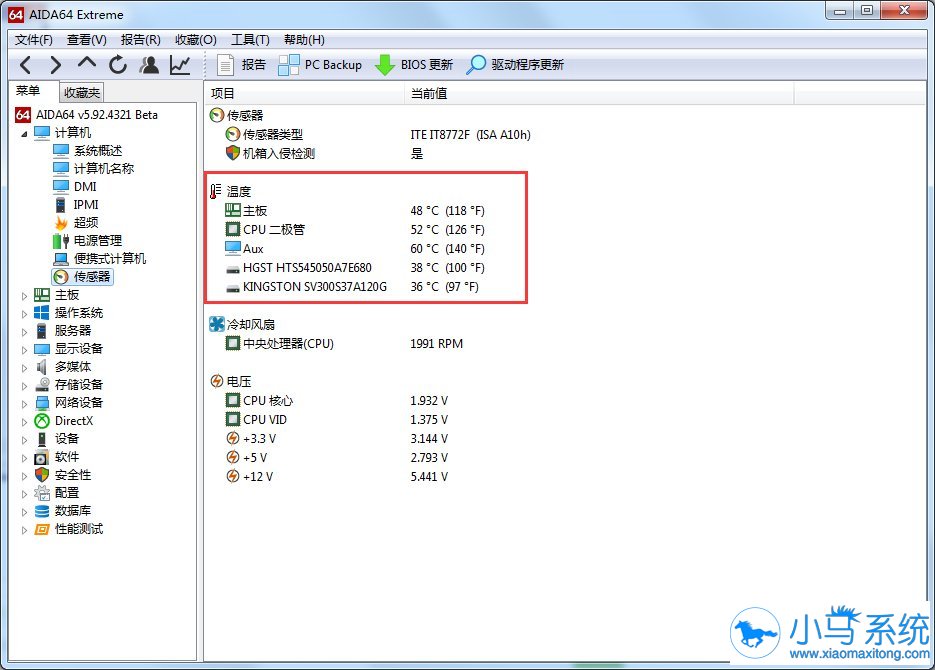Click the +12 V lightning icon

(233, 477)
